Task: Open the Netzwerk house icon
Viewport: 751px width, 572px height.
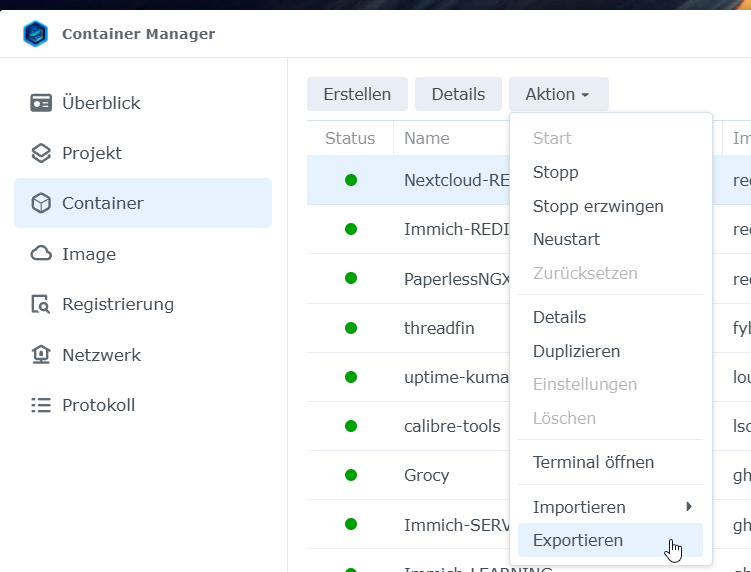Action: tap(40, 355)
